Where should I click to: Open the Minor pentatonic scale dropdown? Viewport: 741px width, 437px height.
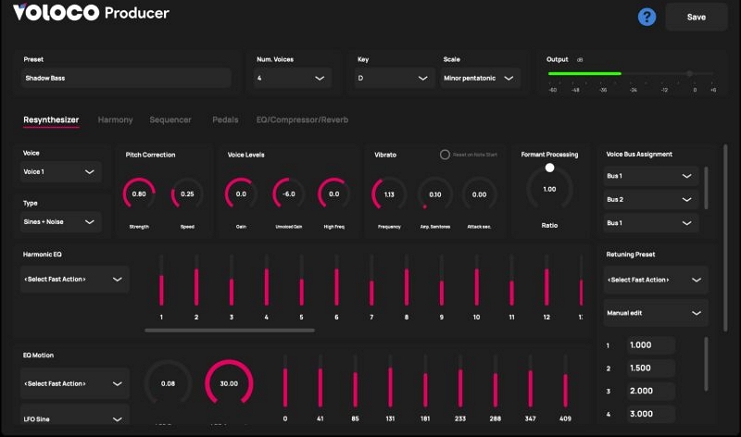480,78
